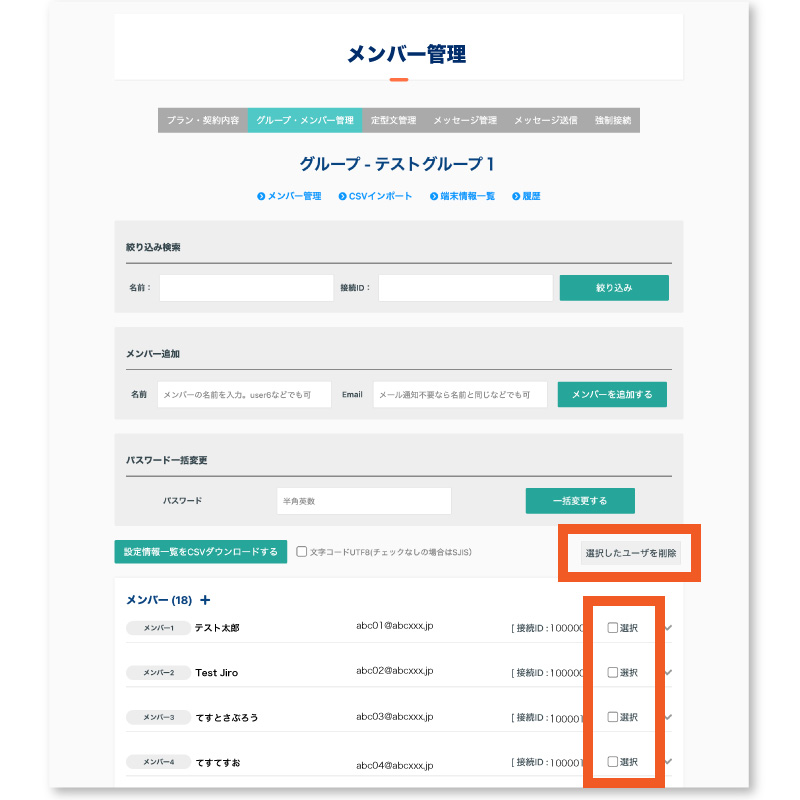
Task: Click the arrow icon next to メンバー管理 link
Action: click(261, 197)
